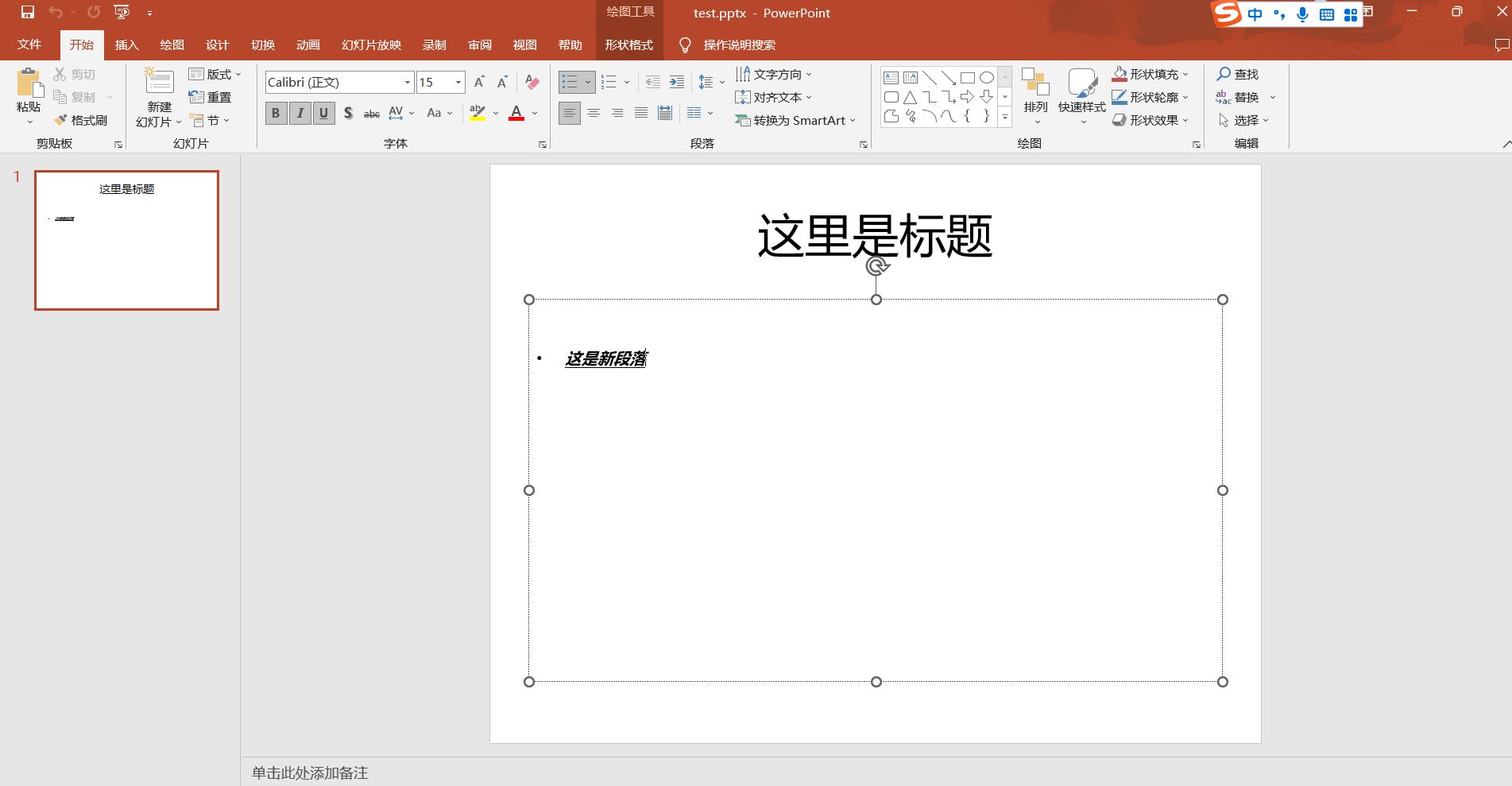The image size is (1512, 786).
Task: Switch to the 形状格式 ribbon tab
Action: (628, 45)
